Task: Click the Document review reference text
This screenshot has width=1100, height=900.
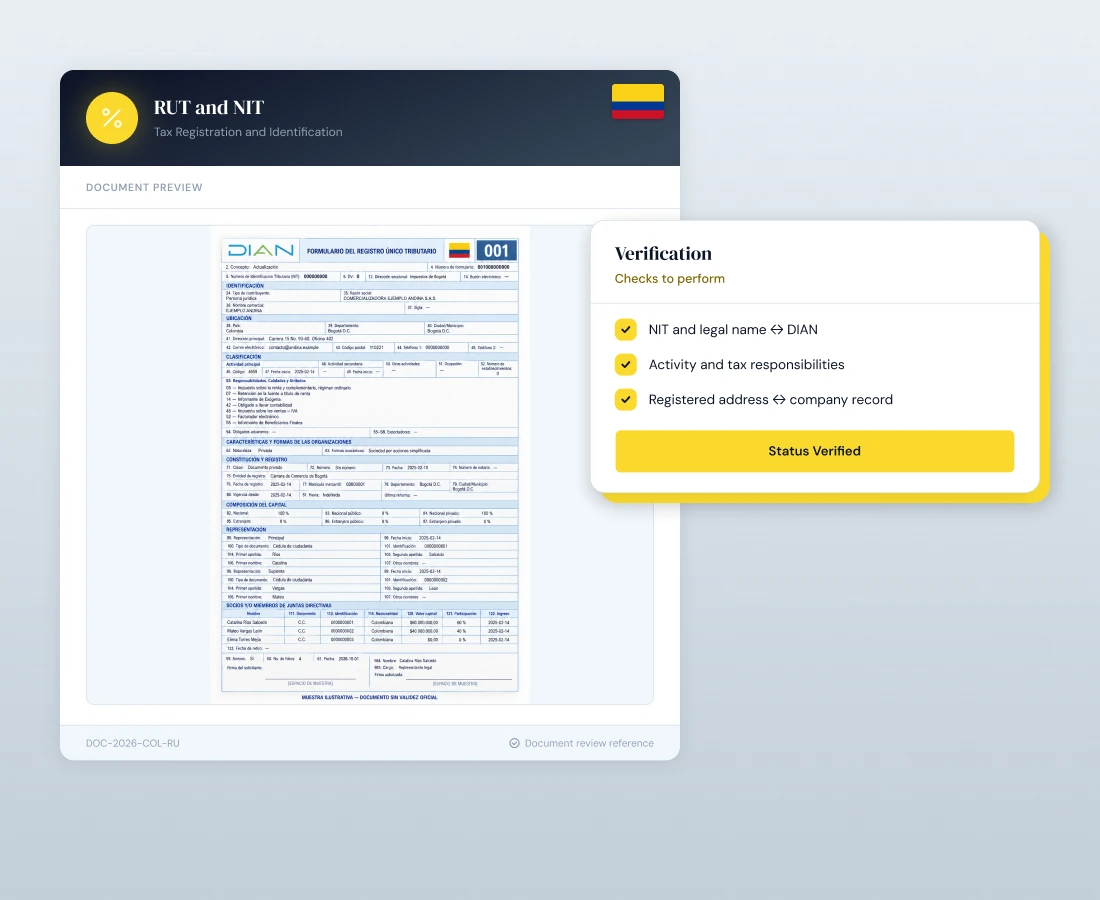Action: pyautogui.click(x=589, y=743)
